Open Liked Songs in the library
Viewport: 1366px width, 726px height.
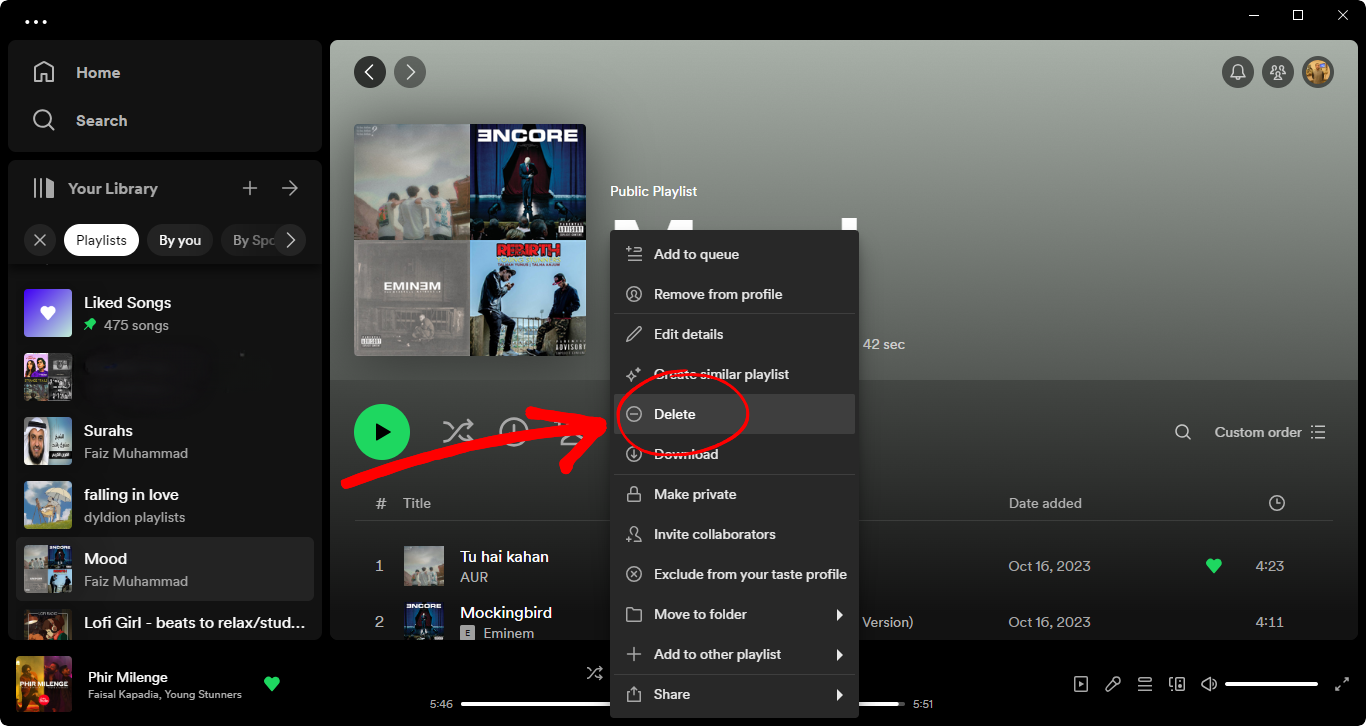pos(165,313)
